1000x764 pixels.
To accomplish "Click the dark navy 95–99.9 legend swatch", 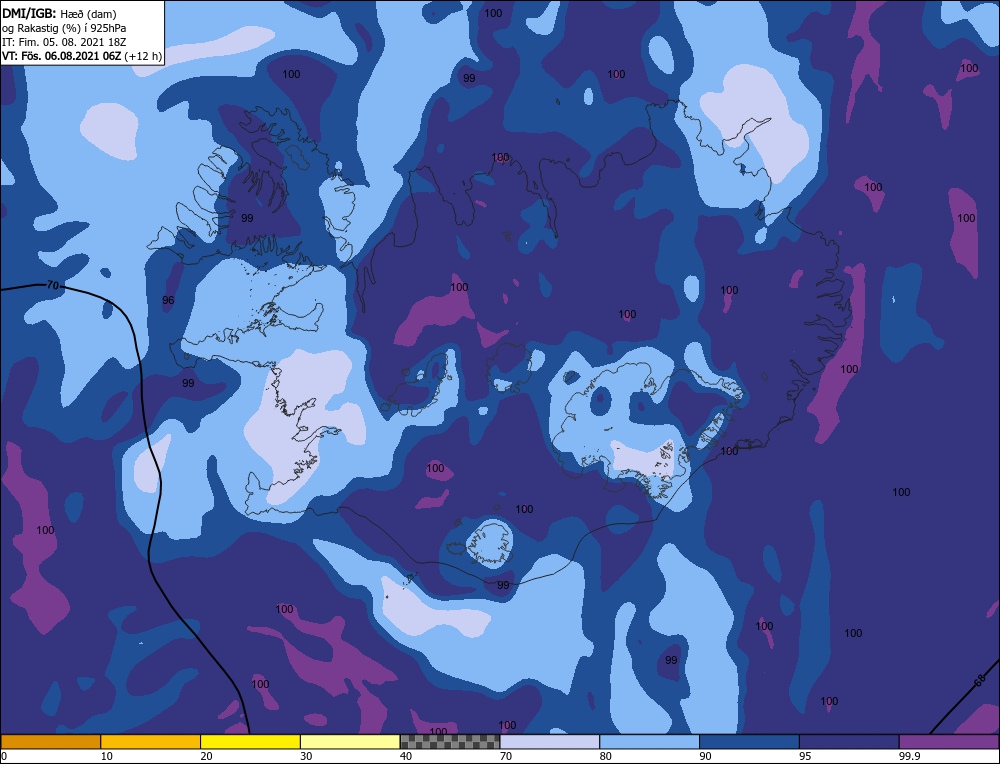I will coord(849,741).
